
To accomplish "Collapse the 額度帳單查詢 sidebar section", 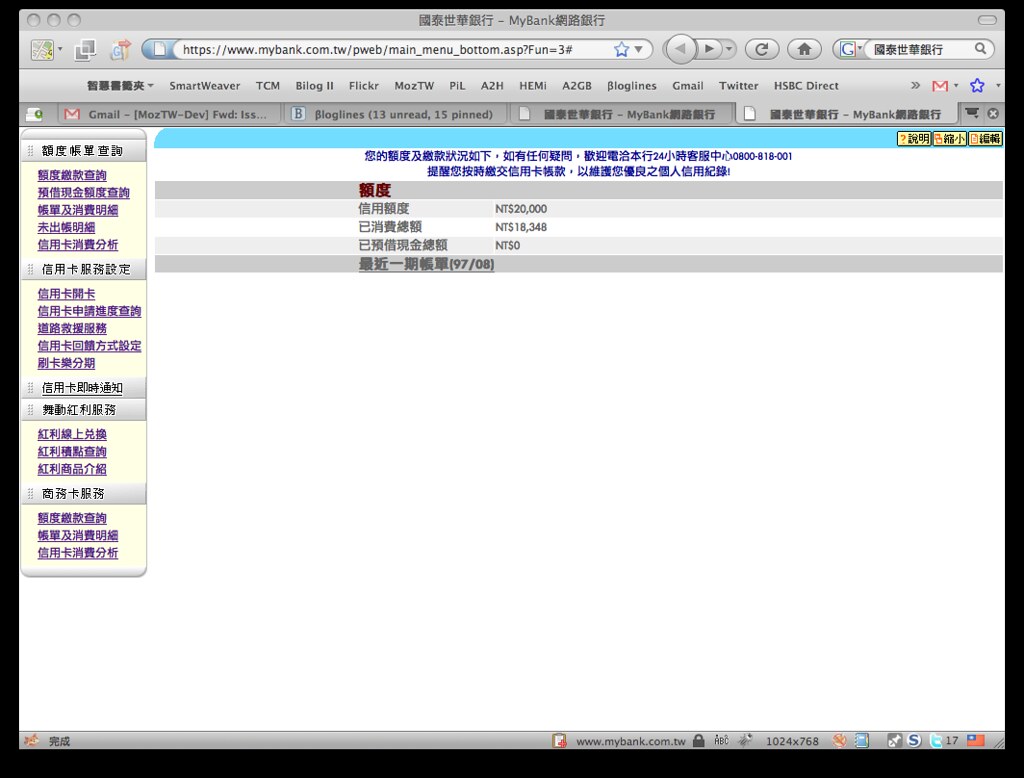I will coord(82,151).
